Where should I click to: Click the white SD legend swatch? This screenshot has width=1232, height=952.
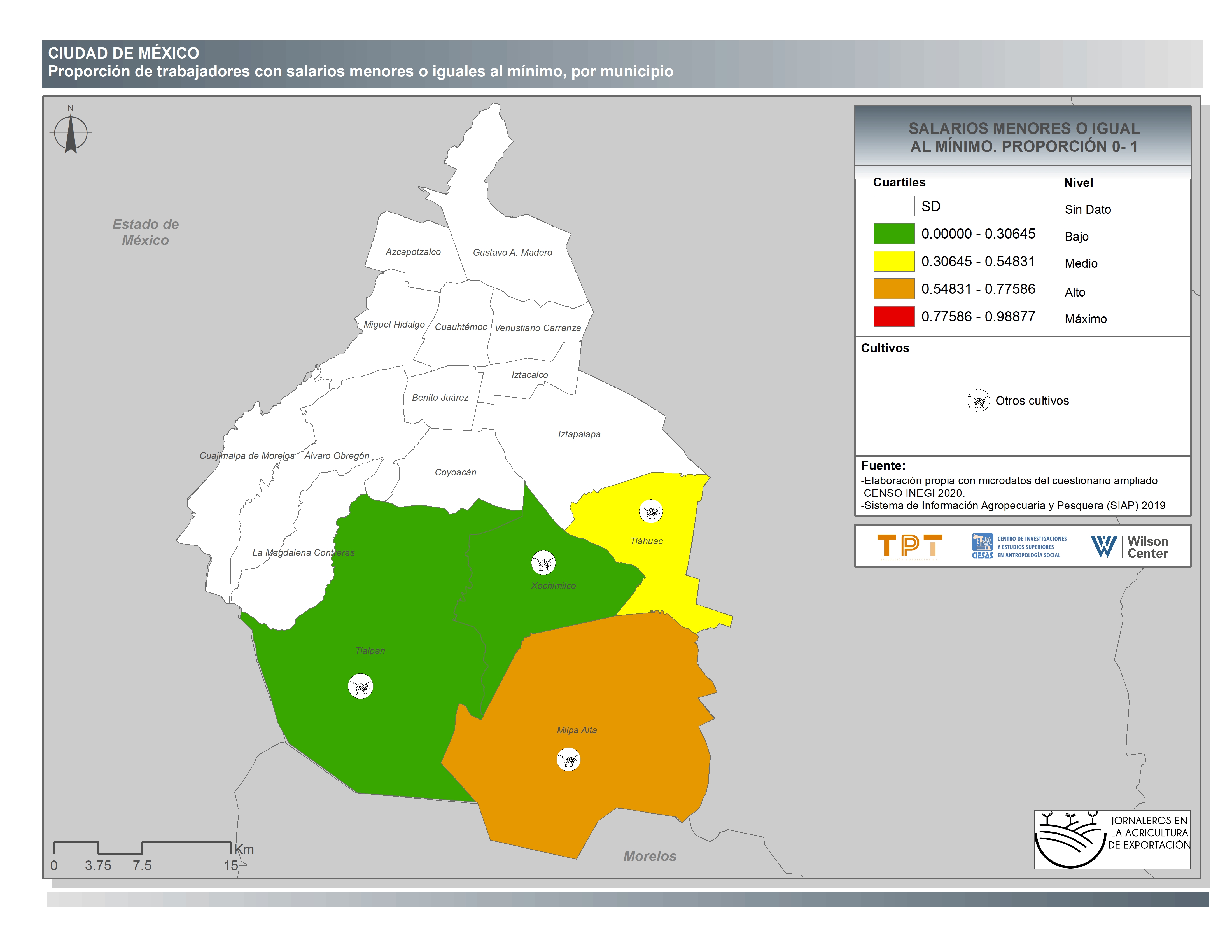pyautogui.click(x=893, y=206)
